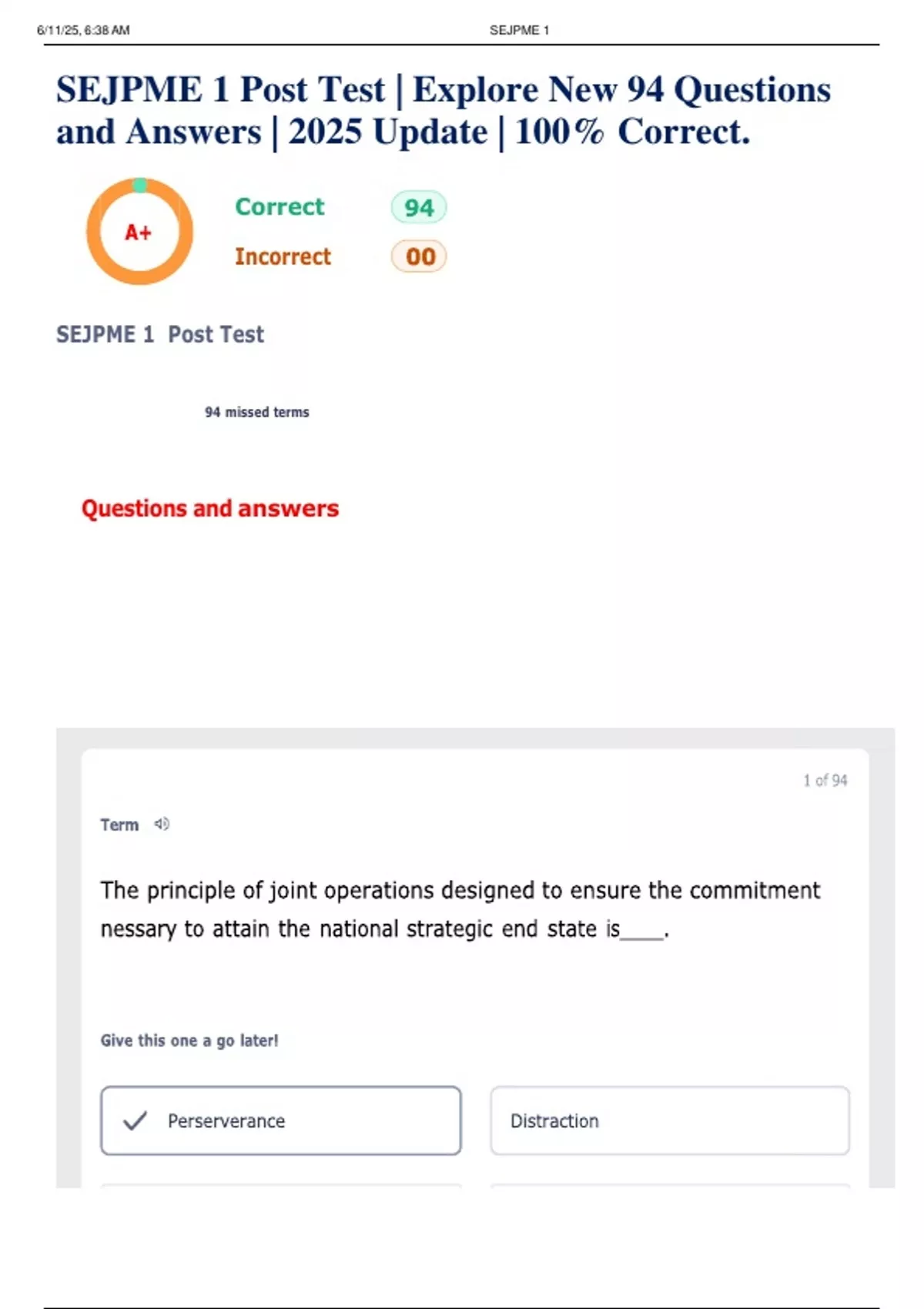Screen dimensions: 924x1309
Task: Click the green Correct label
Action: 280,206
